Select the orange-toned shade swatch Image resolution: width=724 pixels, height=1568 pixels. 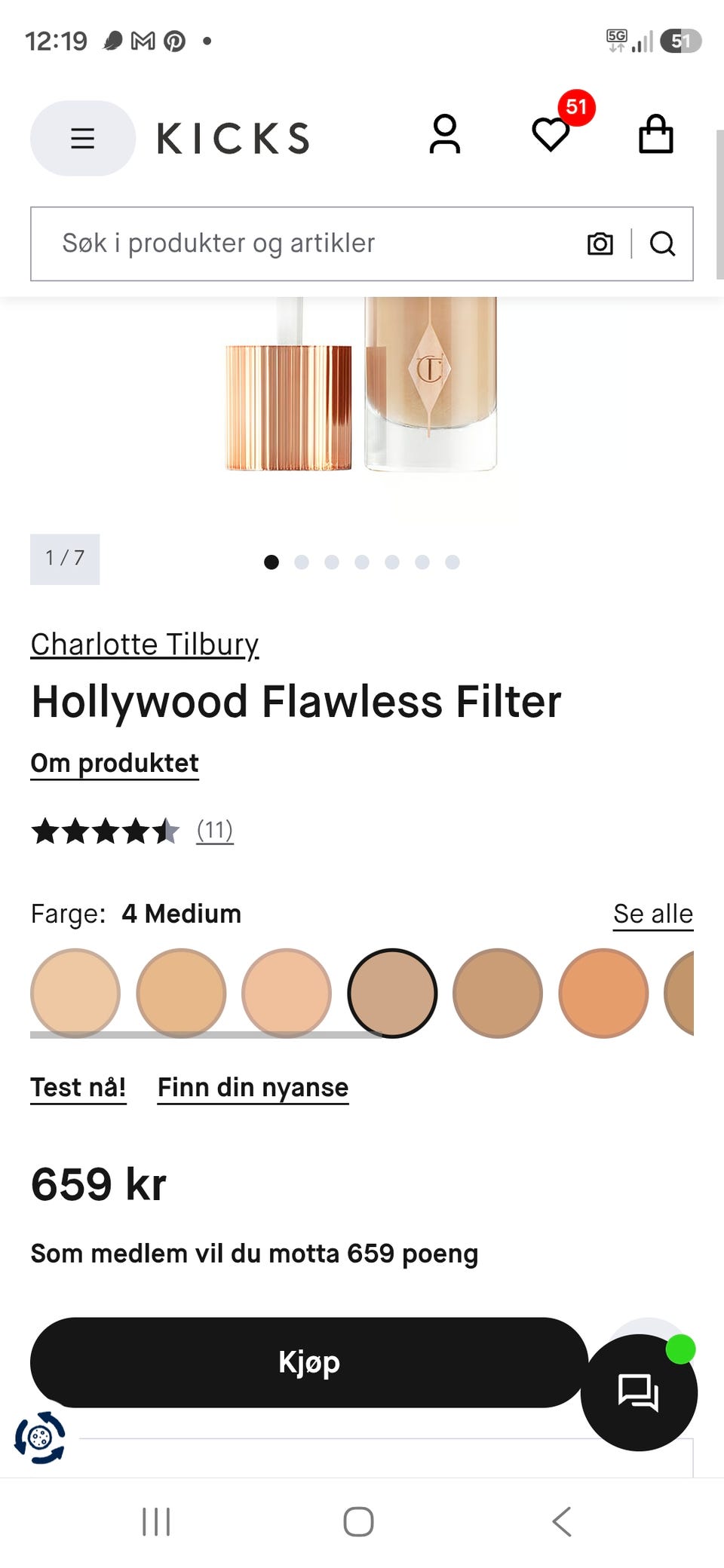click(x=603, y=993)
